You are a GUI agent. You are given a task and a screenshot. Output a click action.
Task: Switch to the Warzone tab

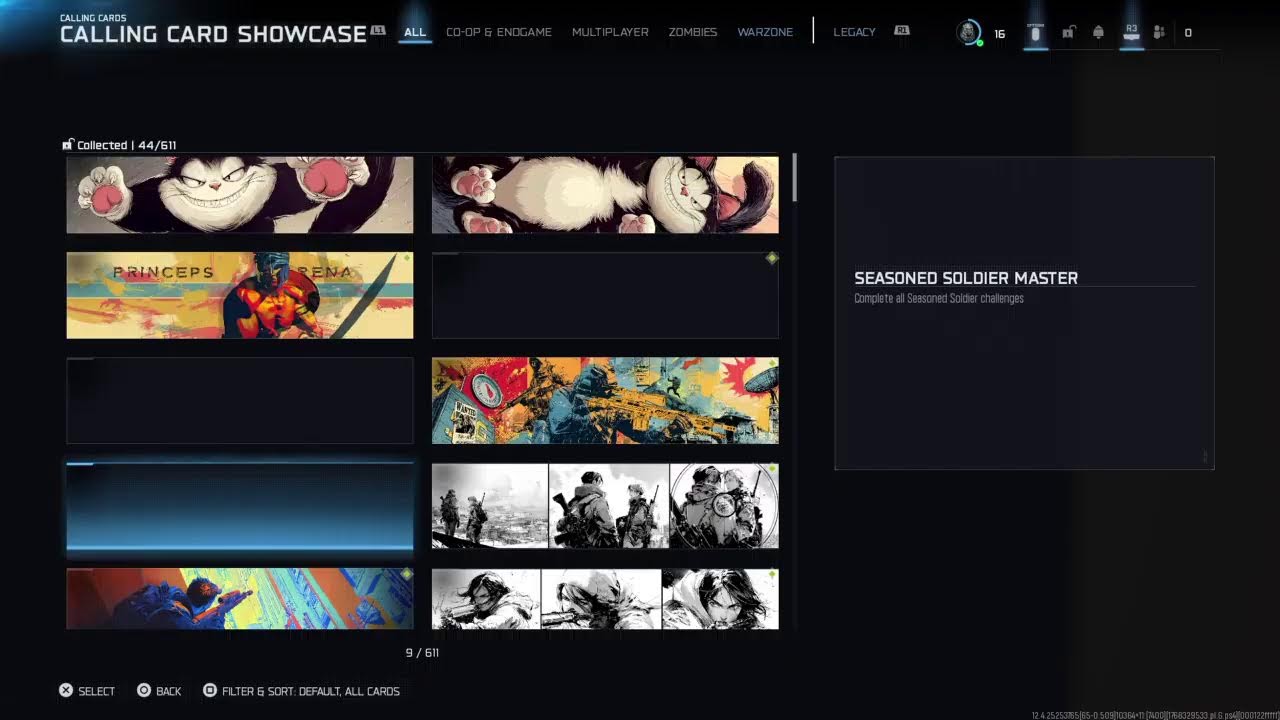point(765,32)
